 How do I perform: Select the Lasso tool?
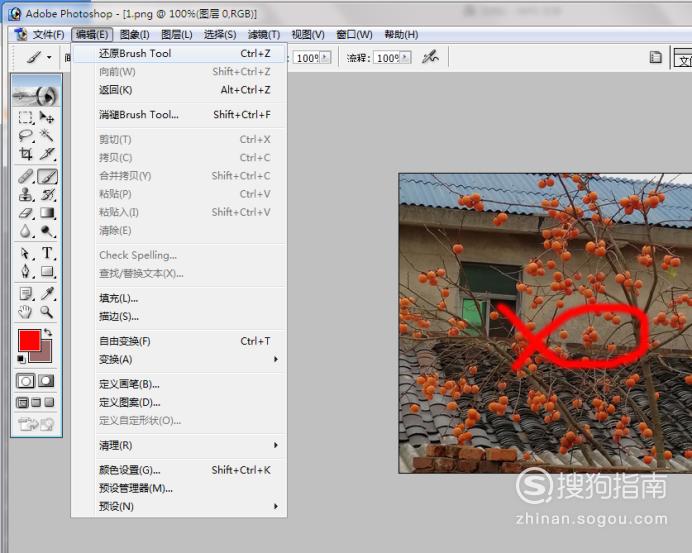(x=26, y=135)
